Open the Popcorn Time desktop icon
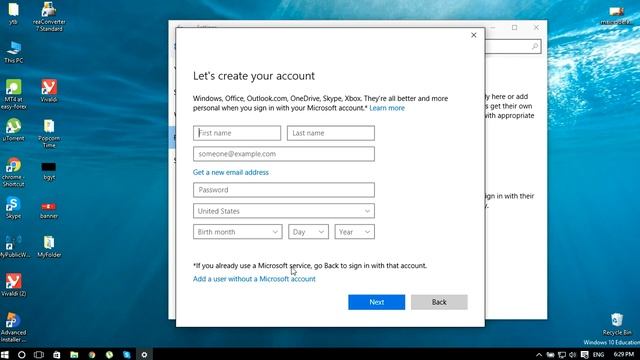 tap(49, 133)
